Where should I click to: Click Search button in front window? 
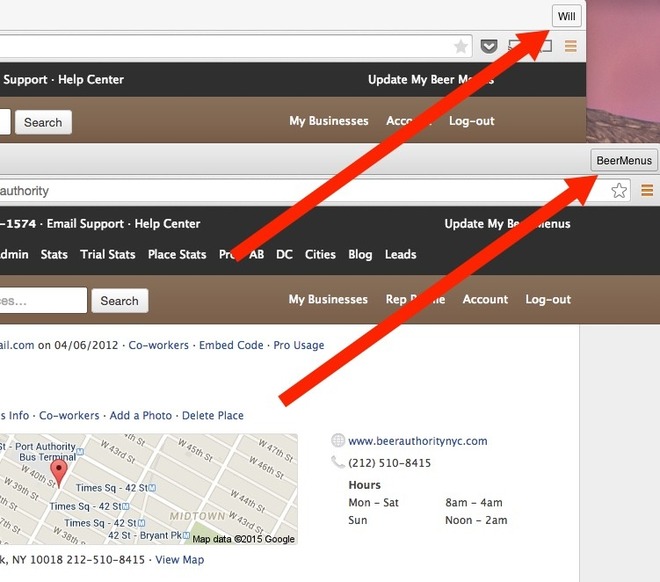(x=120, y=300)
